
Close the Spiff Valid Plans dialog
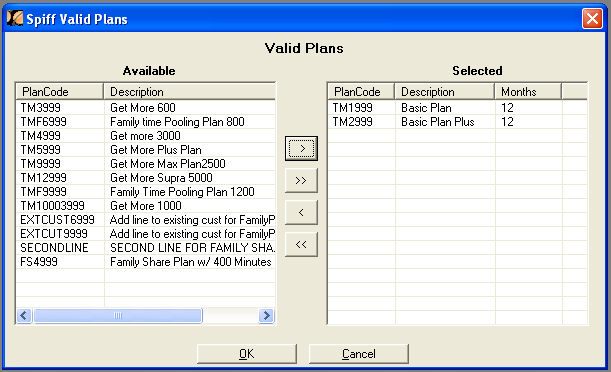592,18
